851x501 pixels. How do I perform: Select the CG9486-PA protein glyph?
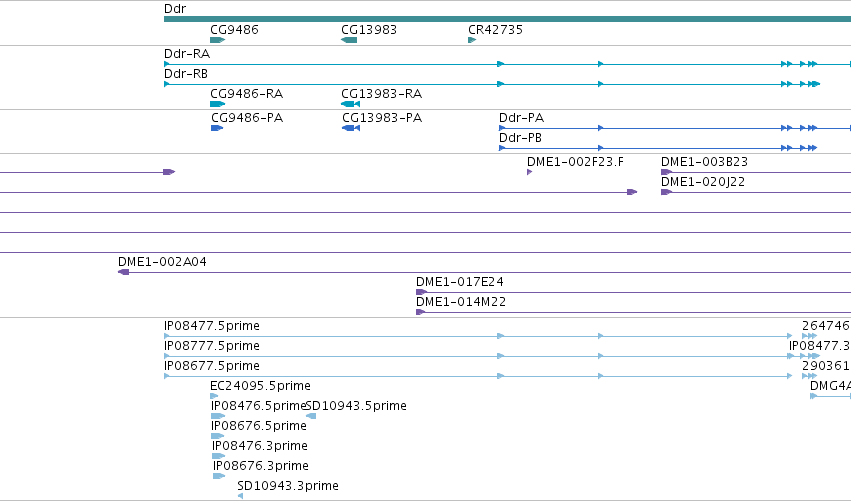click(217, 128)
